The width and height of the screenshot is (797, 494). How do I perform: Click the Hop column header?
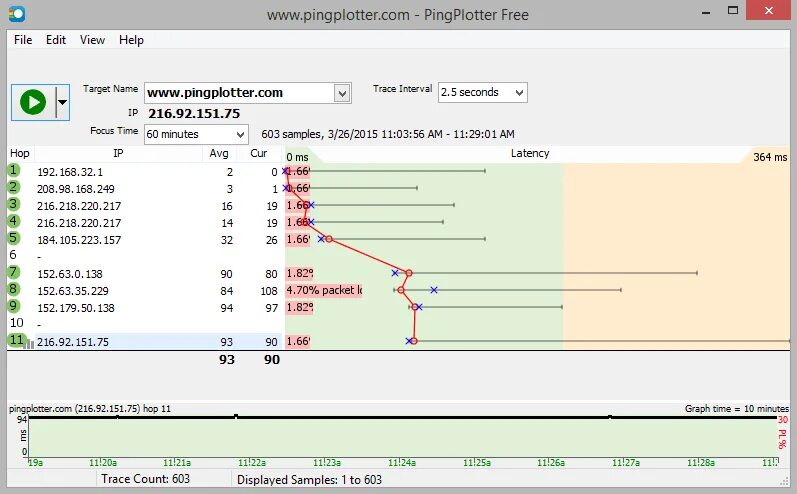point(20,153)
